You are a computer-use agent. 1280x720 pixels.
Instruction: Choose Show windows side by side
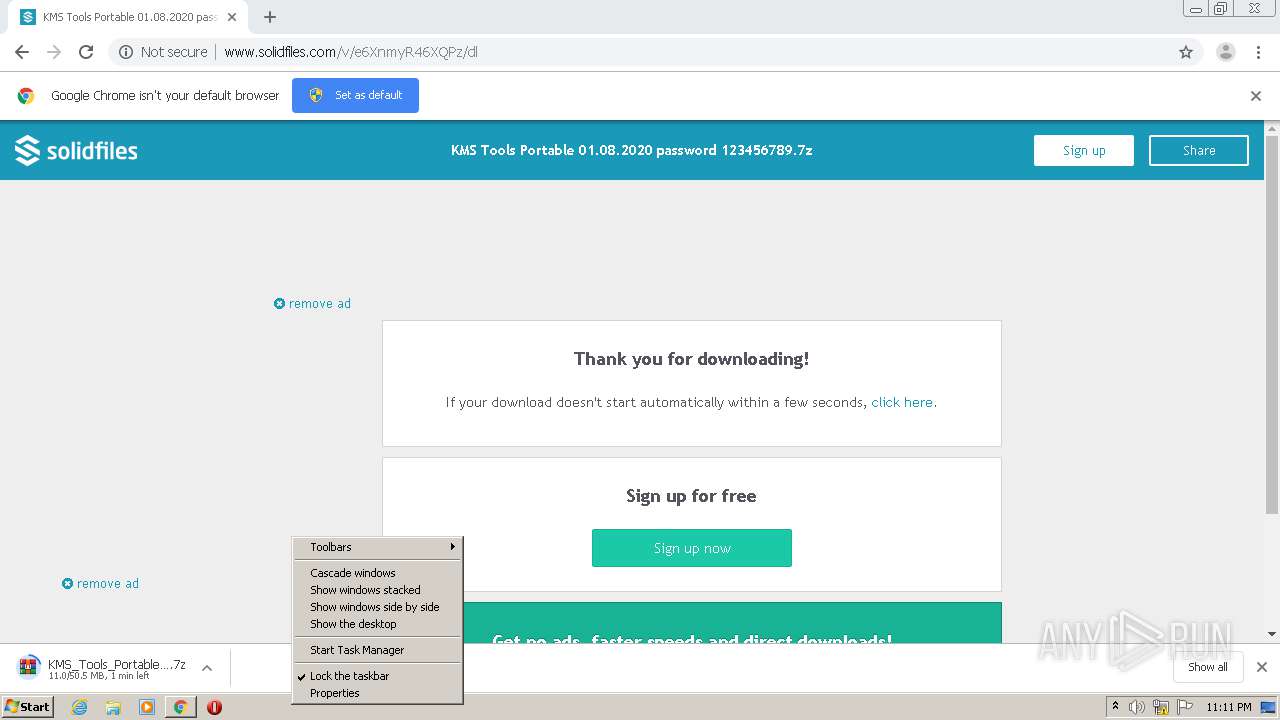point(378,607)
